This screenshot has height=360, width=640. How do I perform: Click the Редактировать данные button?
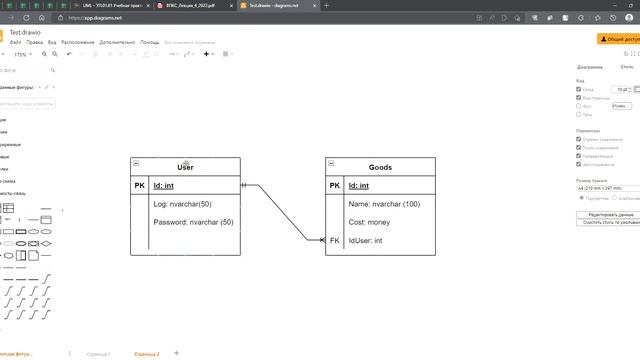coord(608,215)
